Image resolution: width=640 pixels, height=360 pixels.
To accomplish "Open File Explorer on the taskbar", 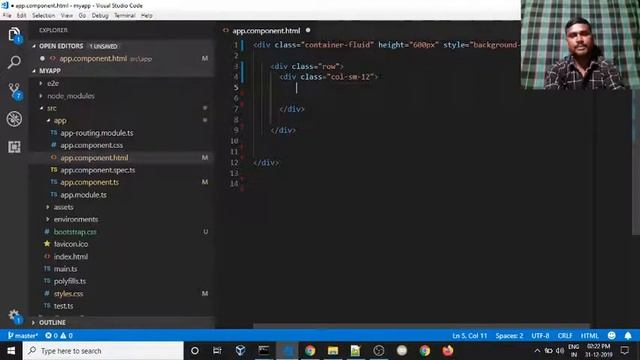I will tap(333, 351).
